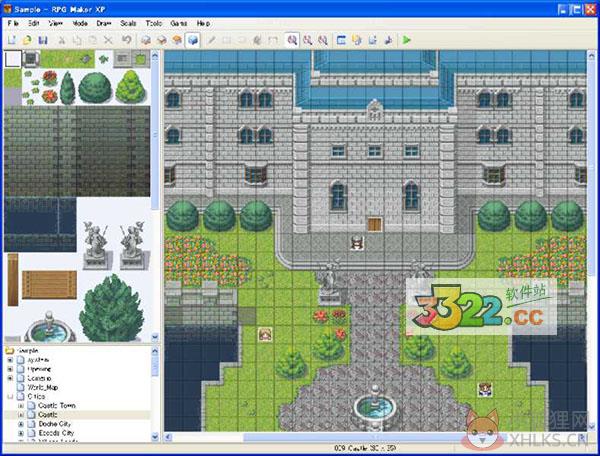
Task: Click the tileset palette scroll-down arrow
Action: coord(155,337)
